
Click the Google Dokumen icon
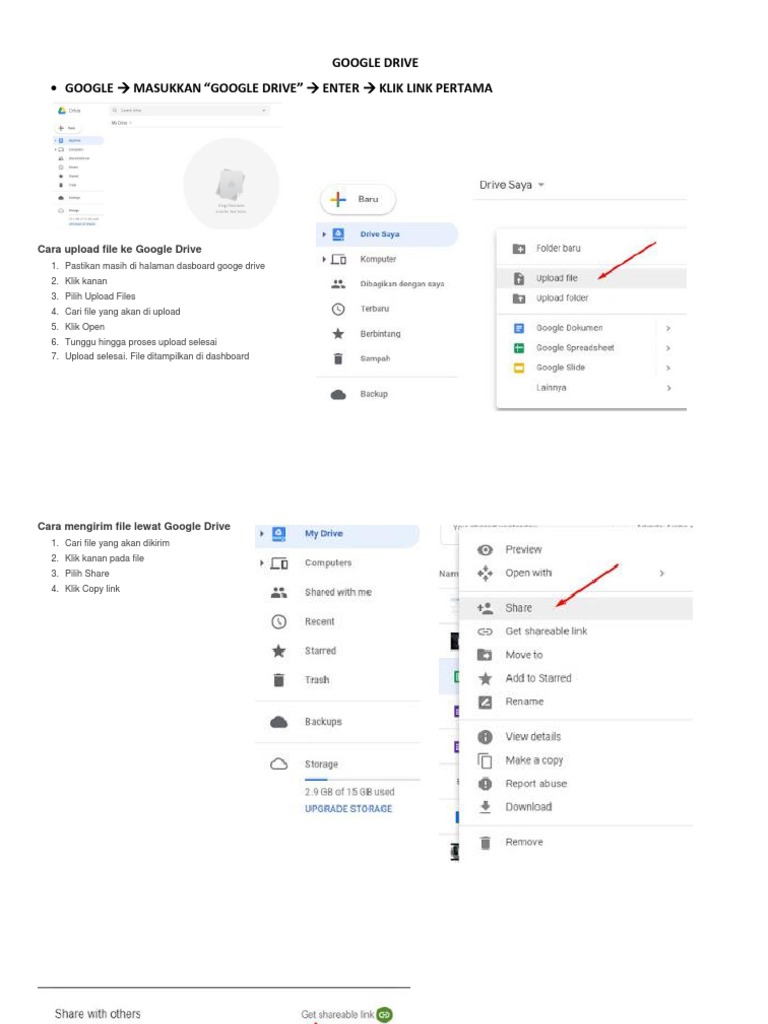coord(519,328)
